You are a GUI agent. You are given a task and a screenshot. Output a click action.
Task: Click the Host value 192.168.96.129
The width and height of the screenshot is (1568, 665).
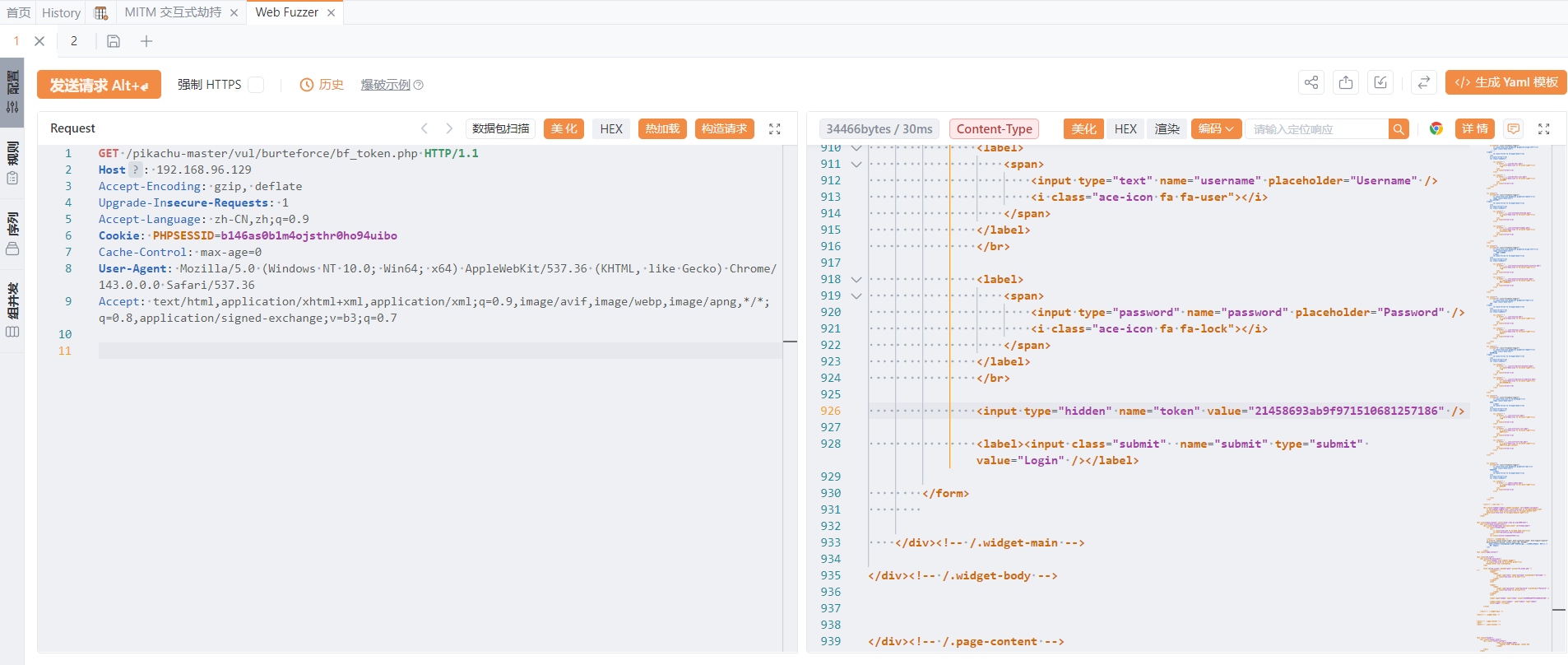204,170
